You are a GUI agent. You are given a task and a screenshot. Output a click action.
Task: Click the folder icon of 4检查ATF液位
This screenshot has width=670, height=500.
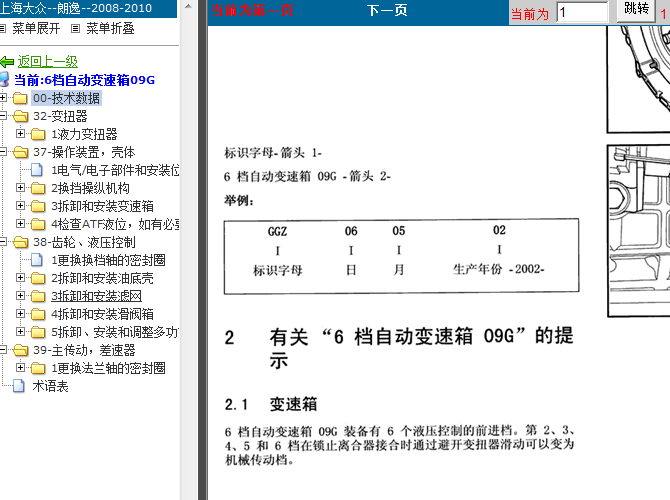(38, 224)
